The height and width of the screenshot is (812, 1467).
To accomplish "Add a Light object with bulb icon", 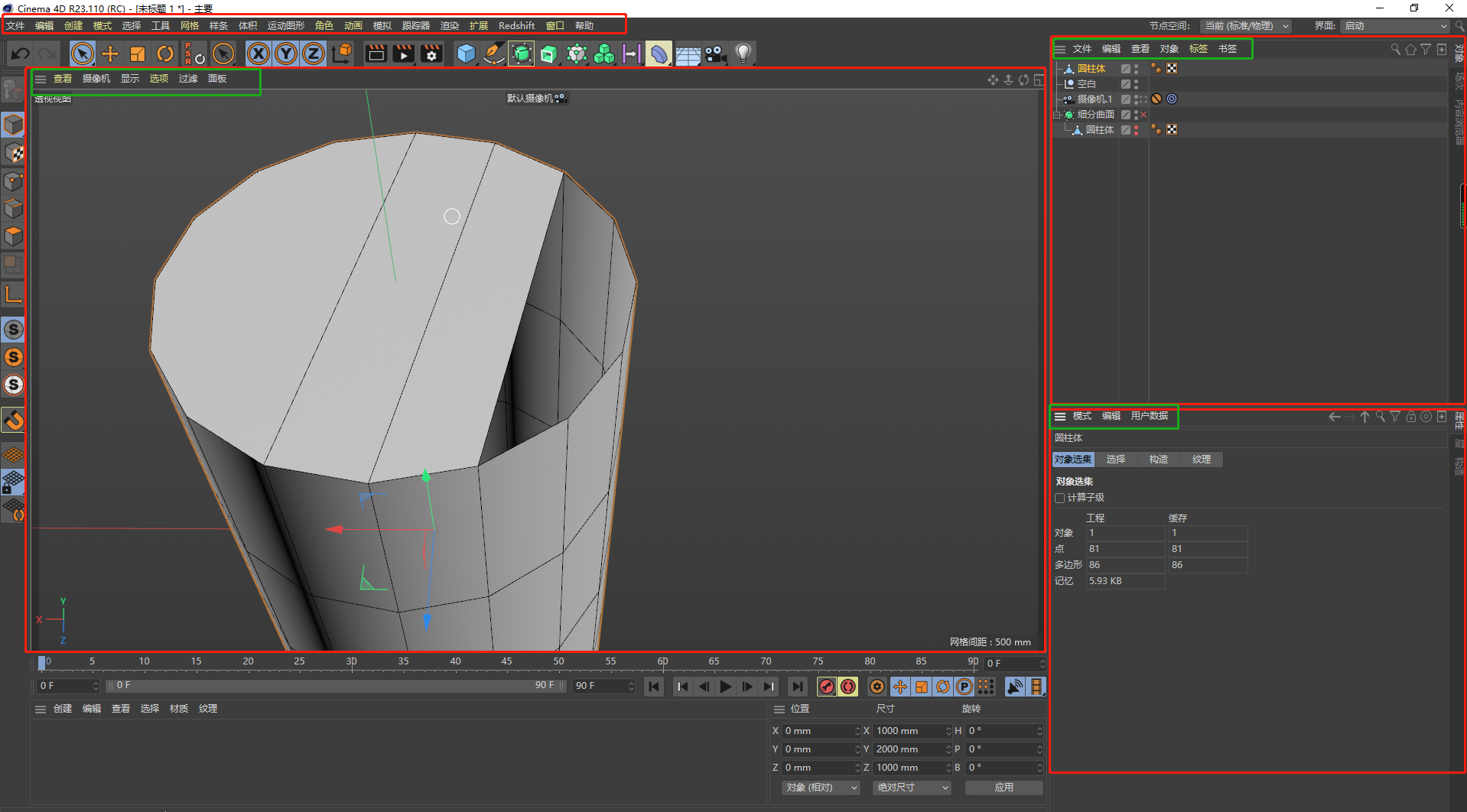I will pos(743,54).
